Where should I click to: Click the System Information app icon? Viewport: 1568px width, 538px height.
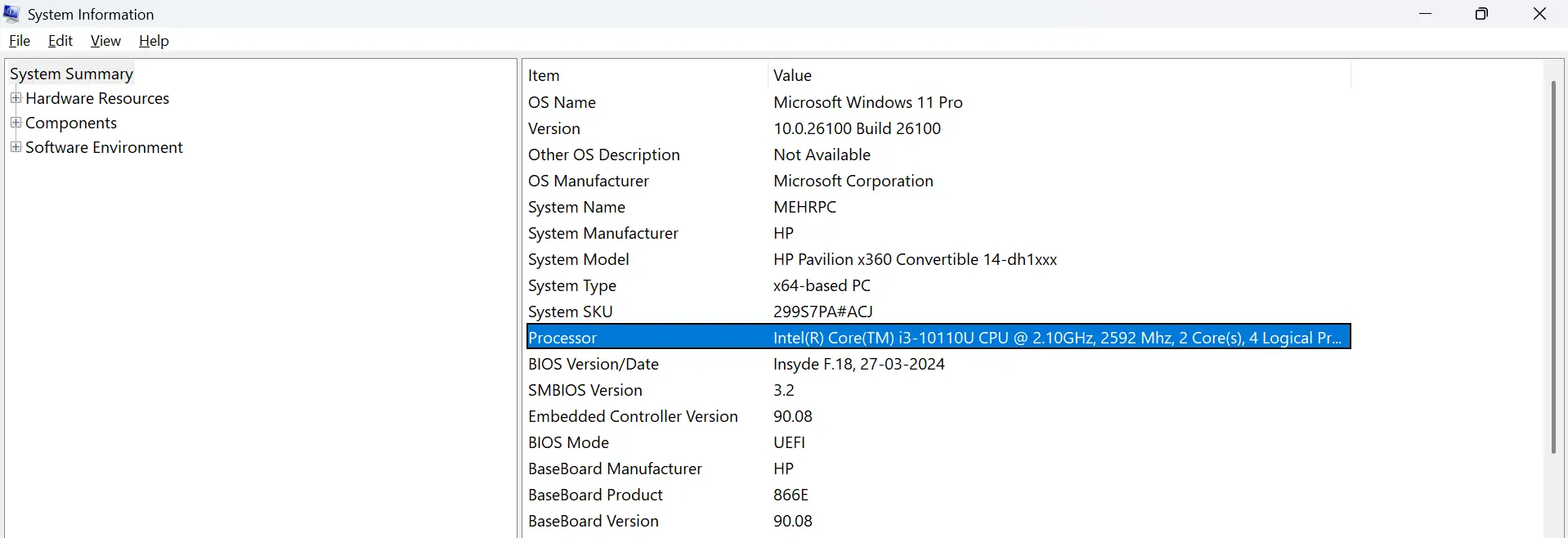click(11, 14)
